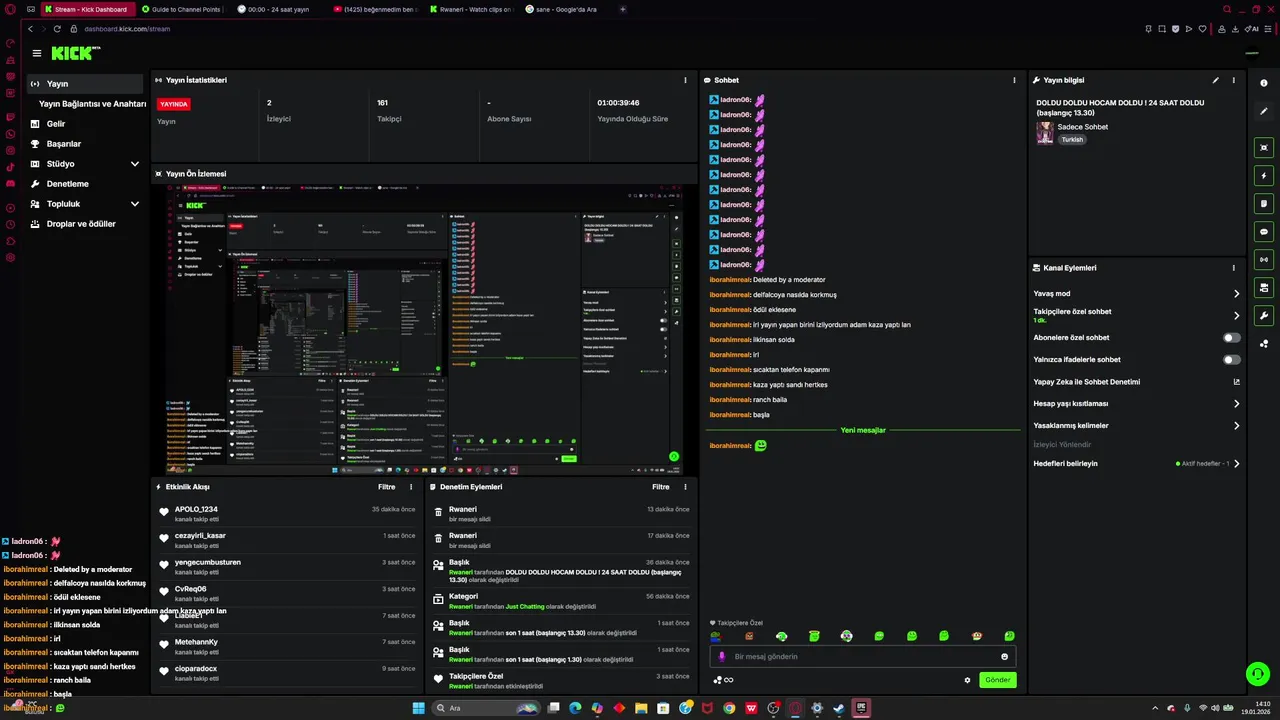The image size is (1280, 720).
Task: Open Kanal Eylemleri three-dot menu
Action: [x=1233, y=268]
